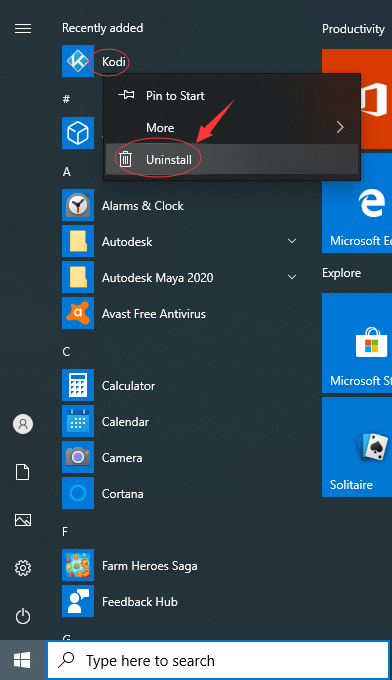Launch the Camera app icon

pos(78,457)
